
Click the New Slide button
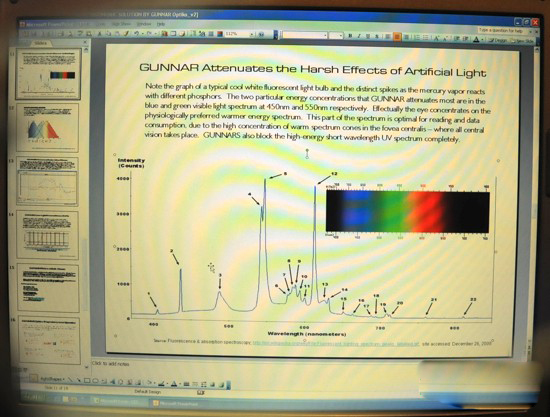[523, 41]
